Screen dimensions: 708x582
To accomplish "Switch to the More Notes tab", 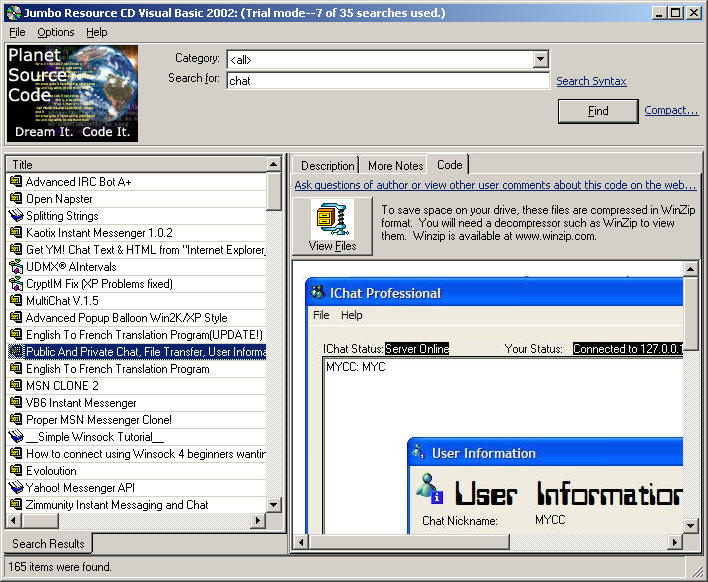I will 396,166.
